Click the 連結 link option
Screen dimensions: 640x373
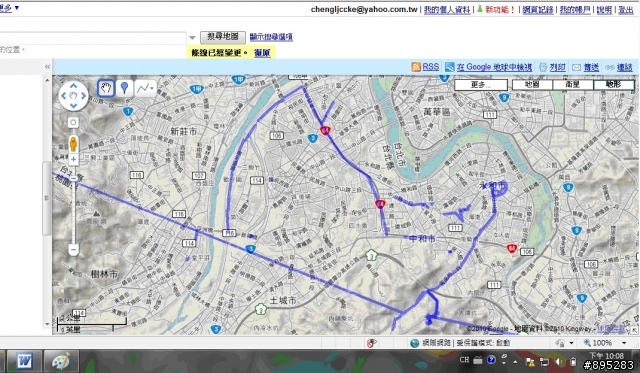point(624,67)
